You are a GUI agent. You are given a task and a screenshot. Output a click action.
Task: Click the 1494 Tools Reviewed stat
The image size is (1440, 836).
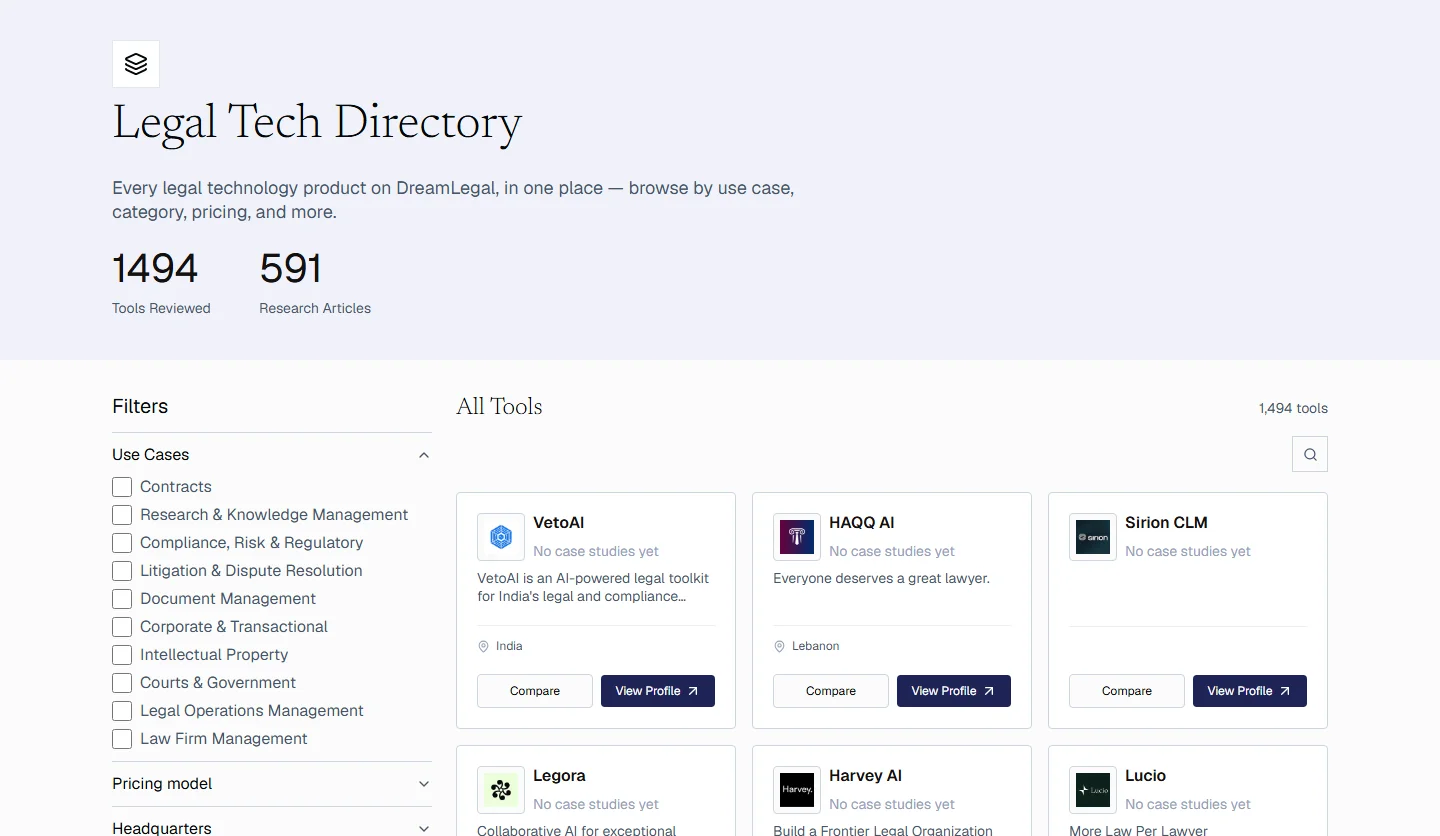coord(161,283)
